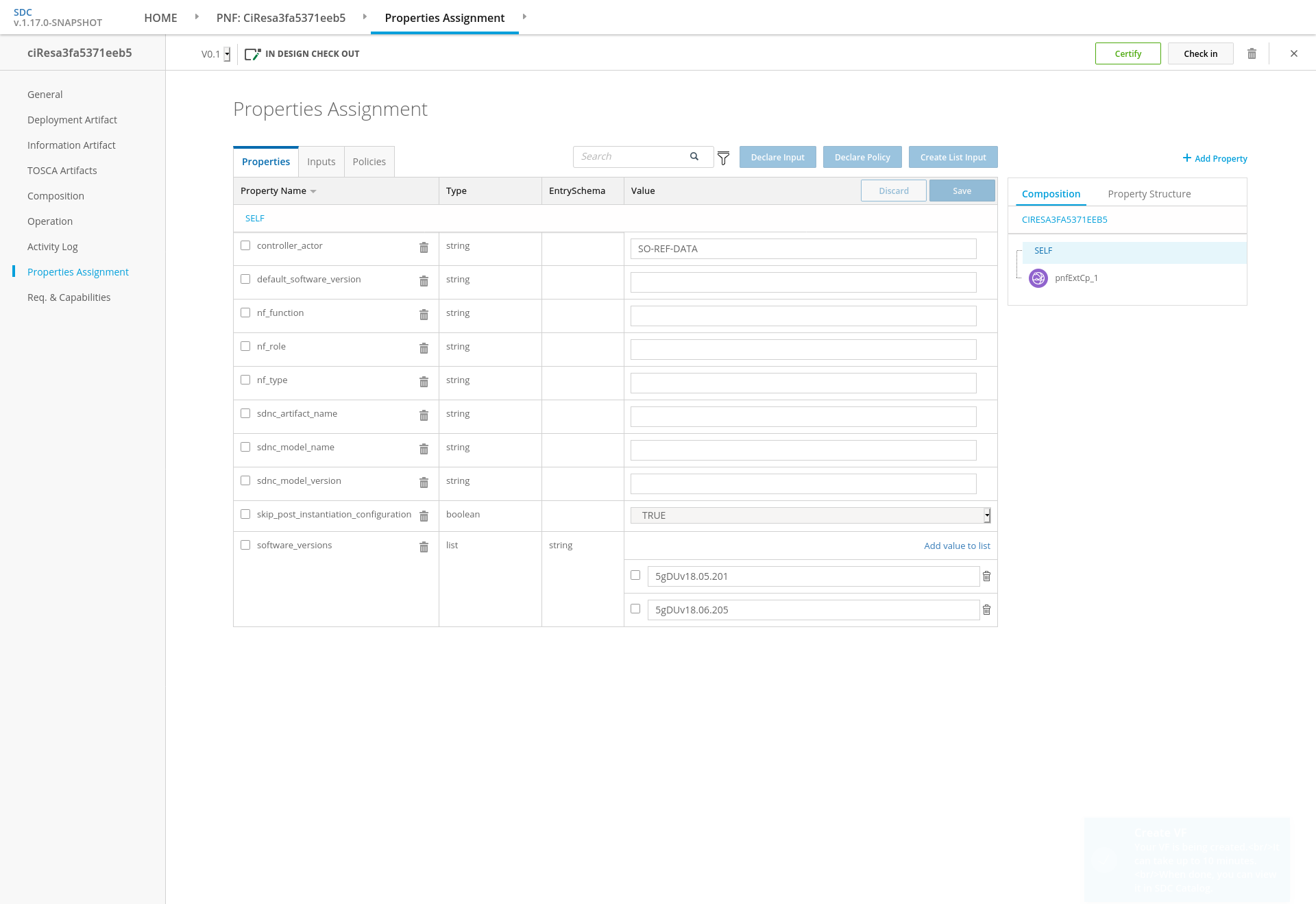Click the Check in button
The height and width of the screenshot is (904, 1316).
pos(1200,53)
